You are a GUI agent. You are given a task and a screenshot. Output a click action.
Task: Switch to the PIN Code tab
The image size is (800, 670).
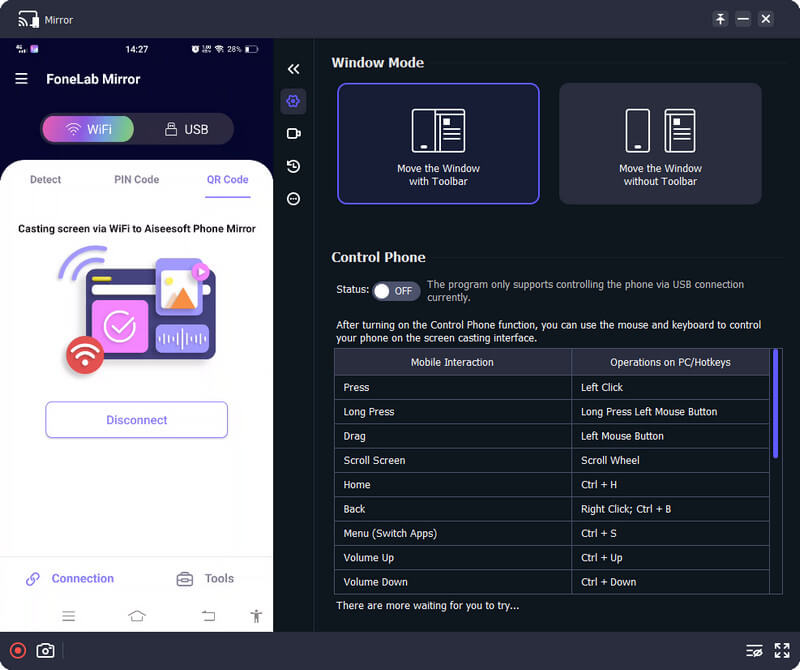click(136, 180)
